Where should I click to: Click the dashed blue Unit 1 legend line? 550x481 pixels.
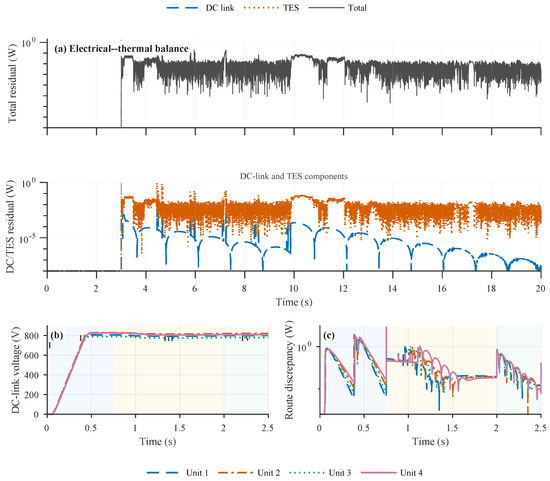[163, 473]
